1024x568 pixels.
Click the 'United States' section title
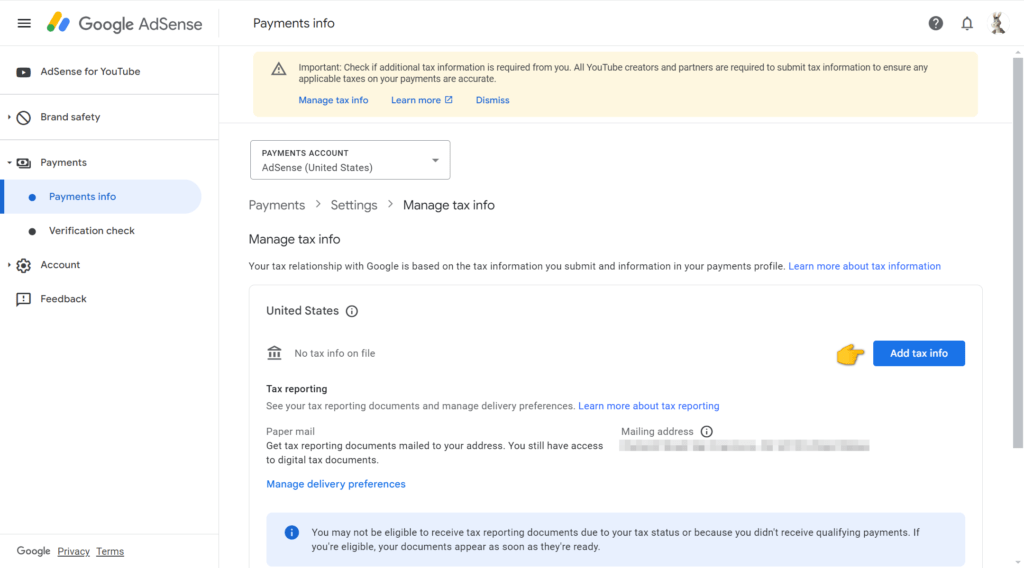[x=302, y=311]
